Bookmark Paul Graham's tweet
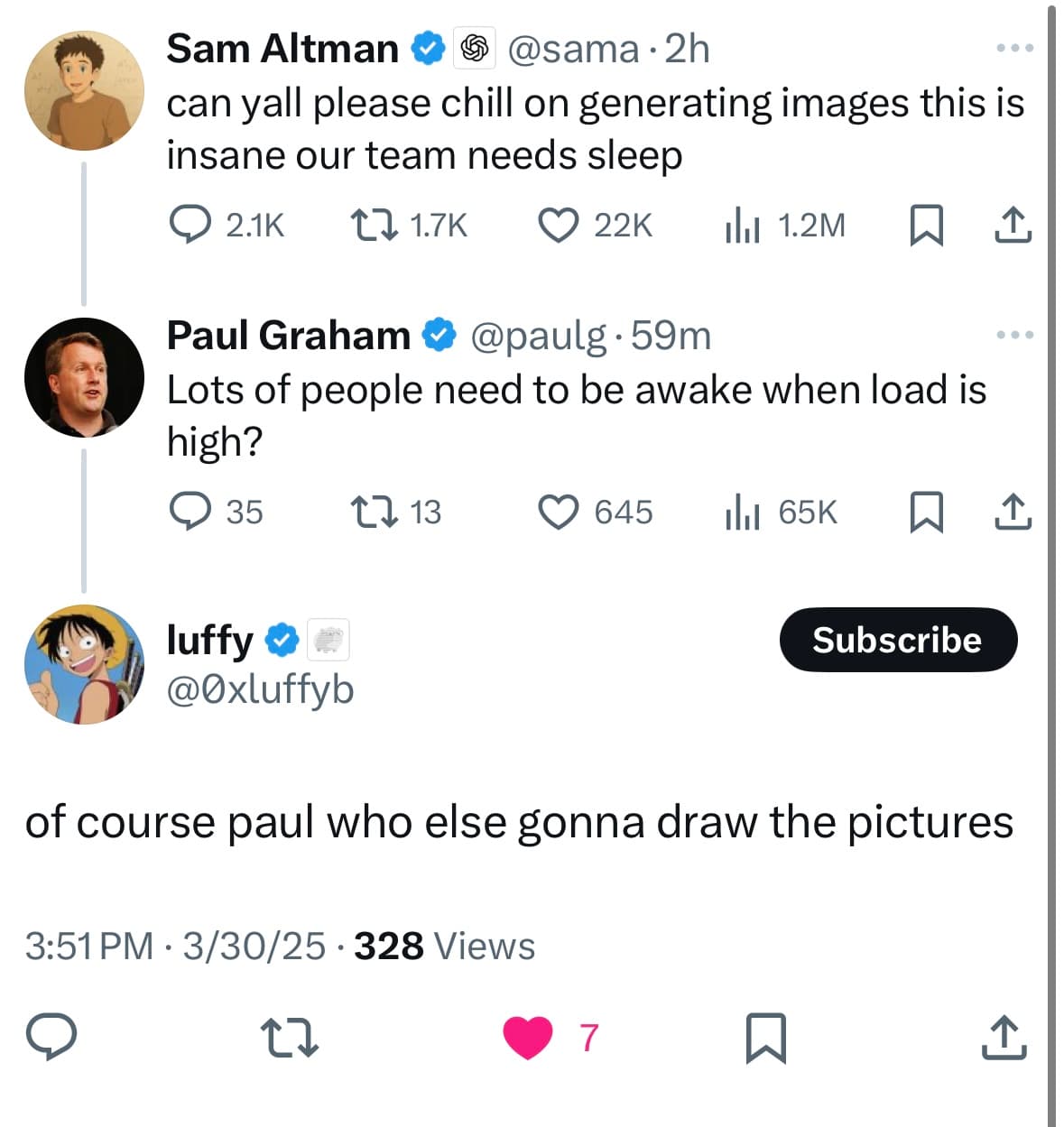 pos(926,512)
